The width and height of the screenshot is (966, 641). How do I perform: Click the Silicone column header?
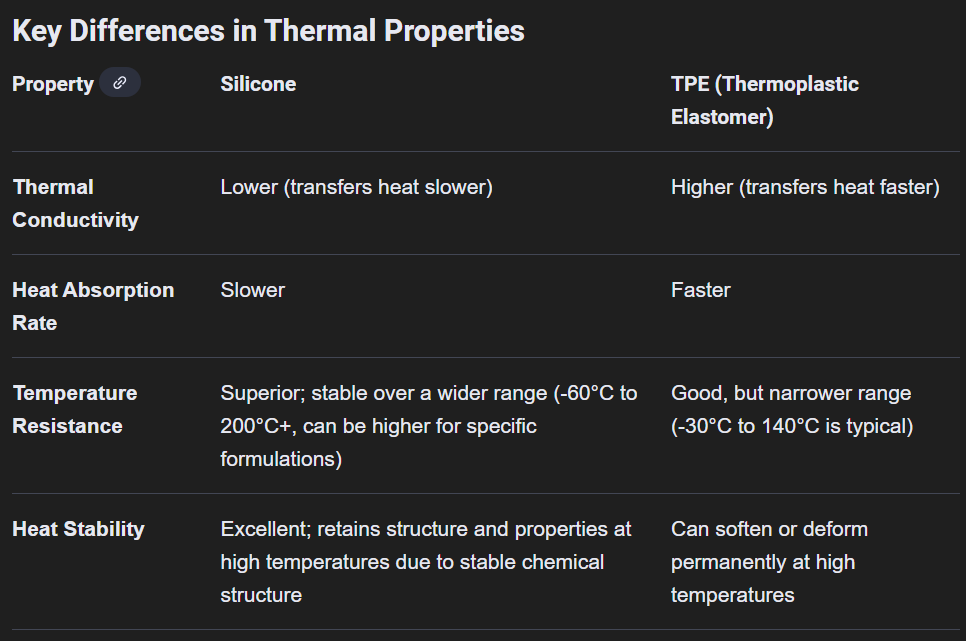coord(258,84)
